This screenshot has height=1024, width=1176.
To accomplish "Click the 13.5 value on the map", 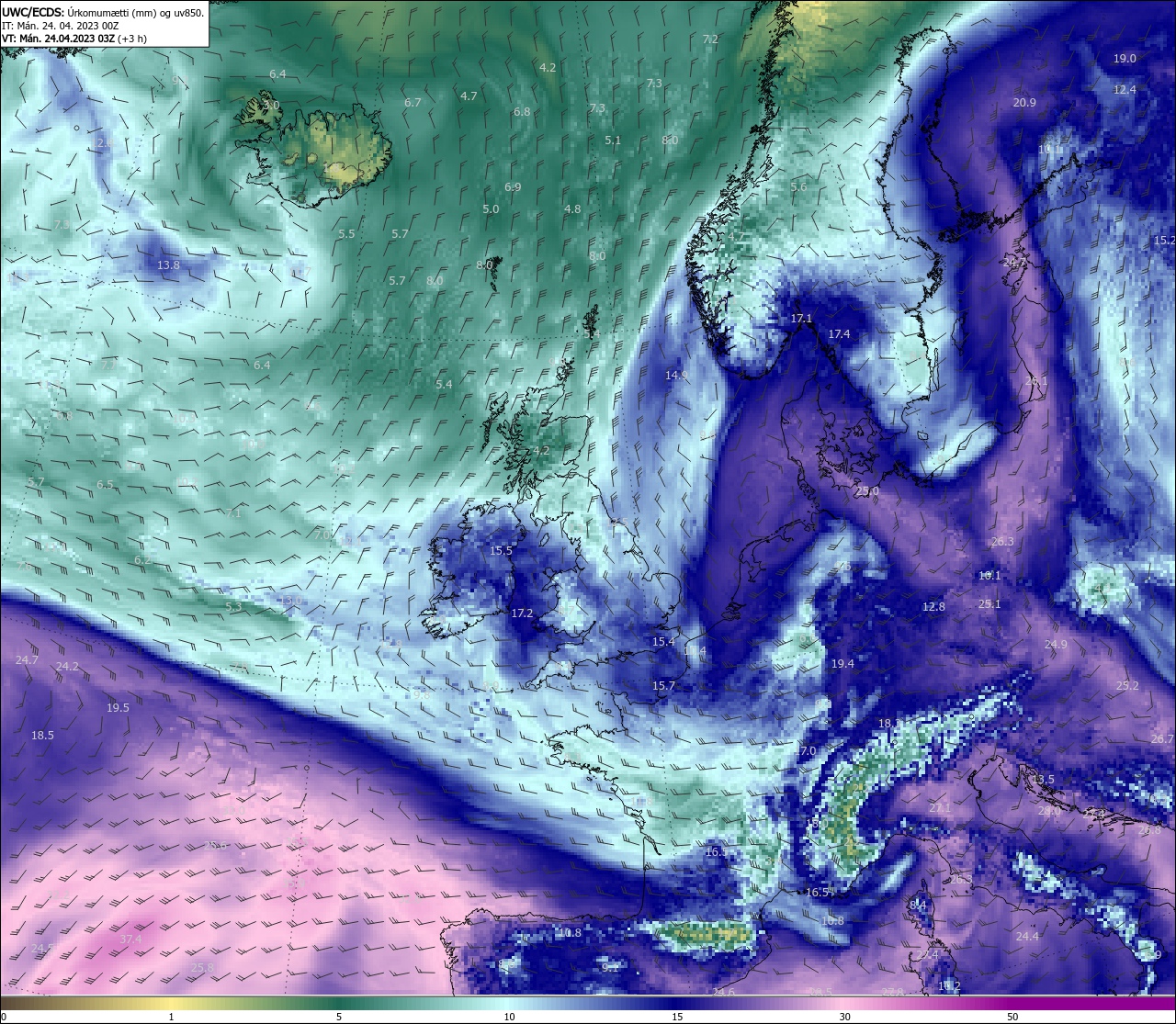I will tap(1043, 780).
